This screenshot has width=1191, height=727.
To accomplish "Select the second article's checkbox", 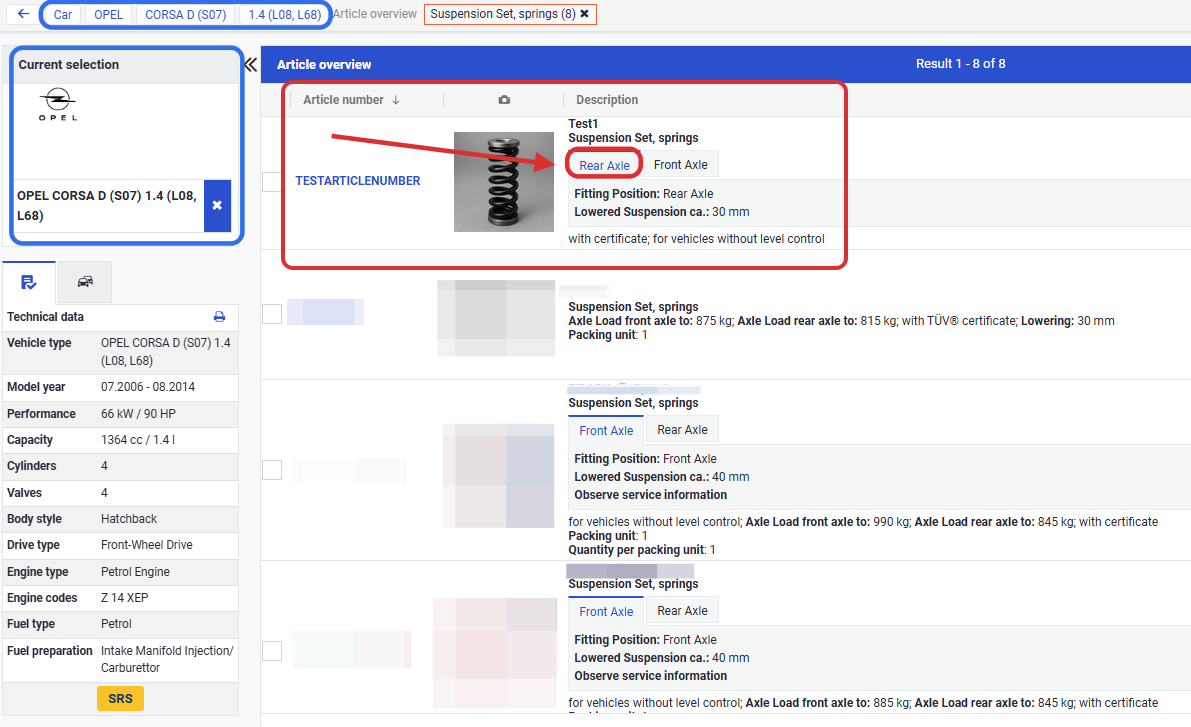I will [272, 314].
